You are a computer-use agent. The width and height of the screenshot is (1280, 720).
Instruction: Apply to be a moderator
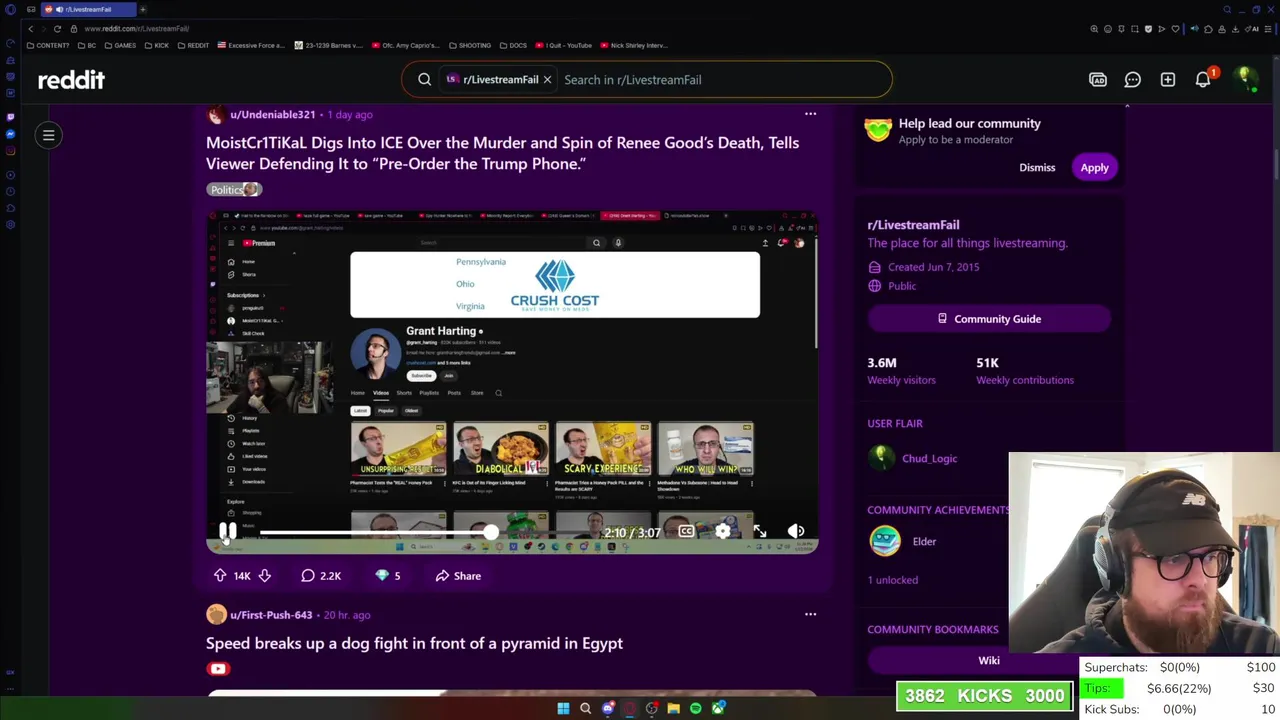pyautogui.click(x=1094, y=168)
